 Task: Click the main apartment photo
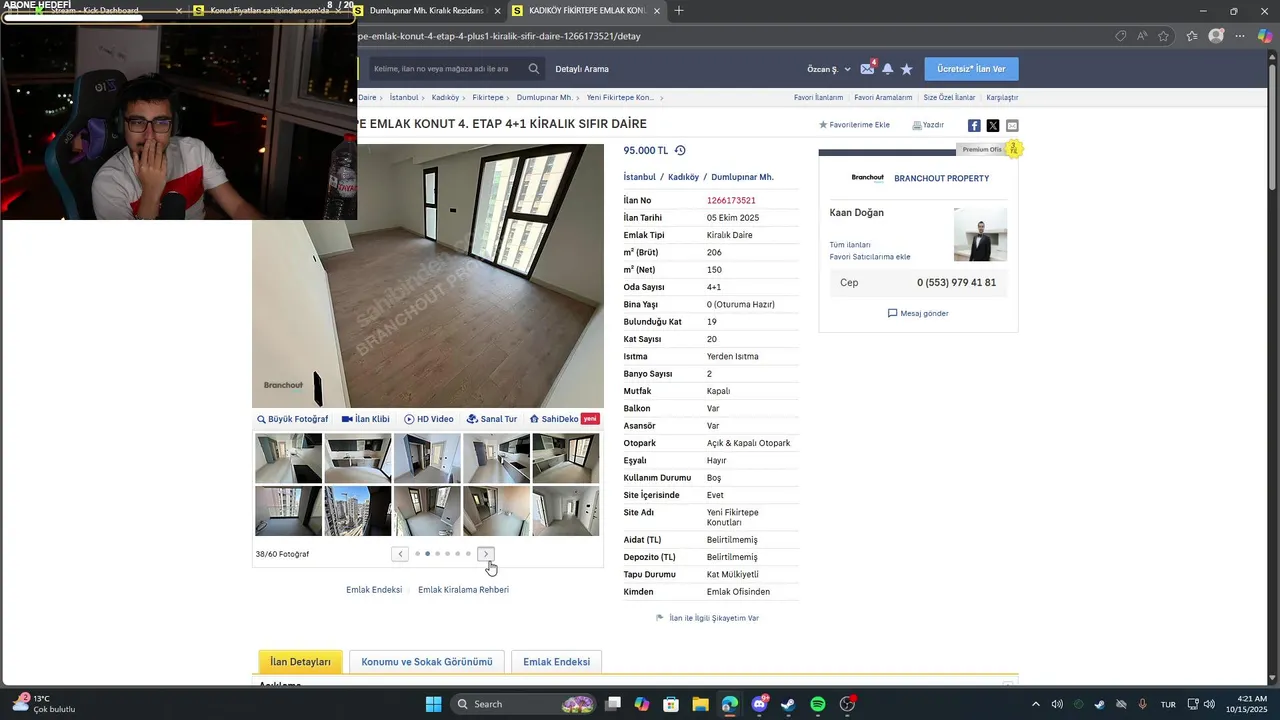(x=428, y=276)
